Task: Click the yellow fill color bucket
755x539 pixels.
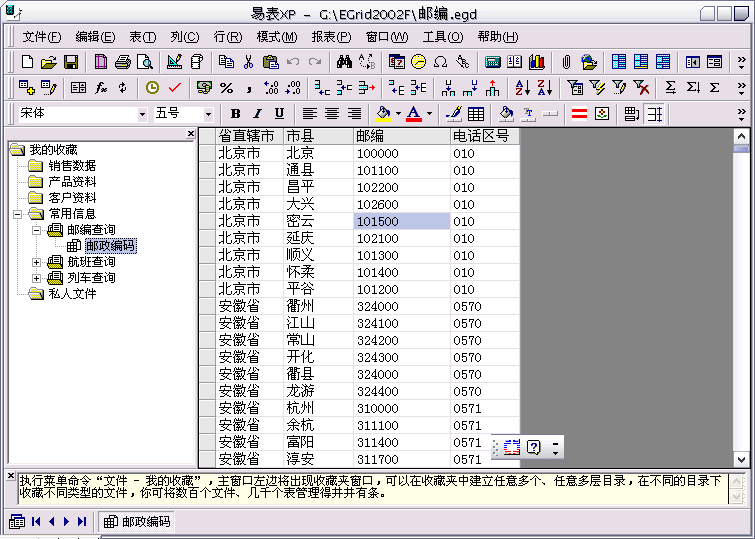Action: [x=383, y=114]
